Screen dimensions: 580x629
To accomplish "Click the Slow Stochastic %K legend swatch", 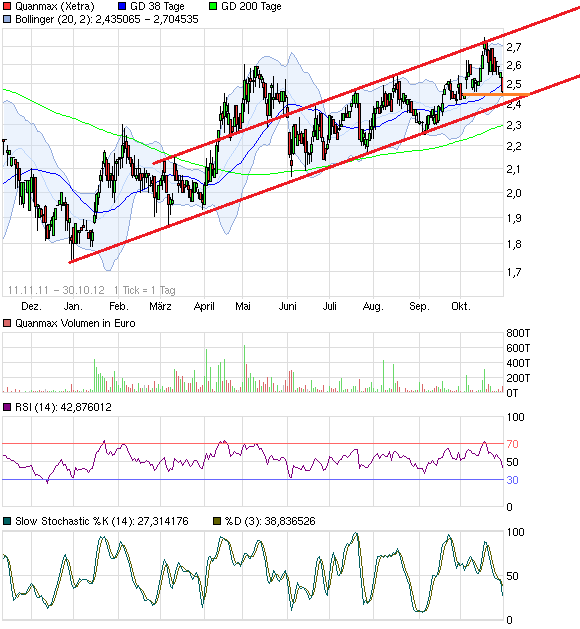I will point(7,521).
